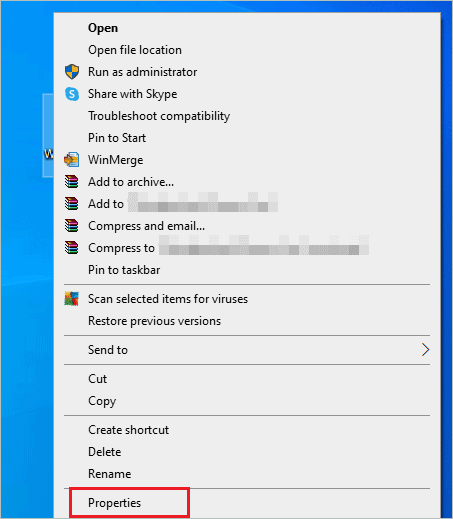Click the antivirus icon beside Scan selected items

[x=72, y=299]
